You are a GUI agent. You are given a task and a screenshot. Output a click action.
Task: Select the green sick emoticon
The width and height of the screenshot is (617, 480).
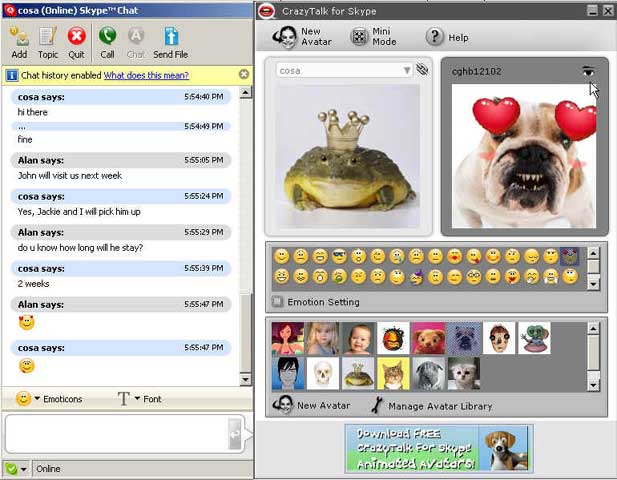click(x=339, y=277)
